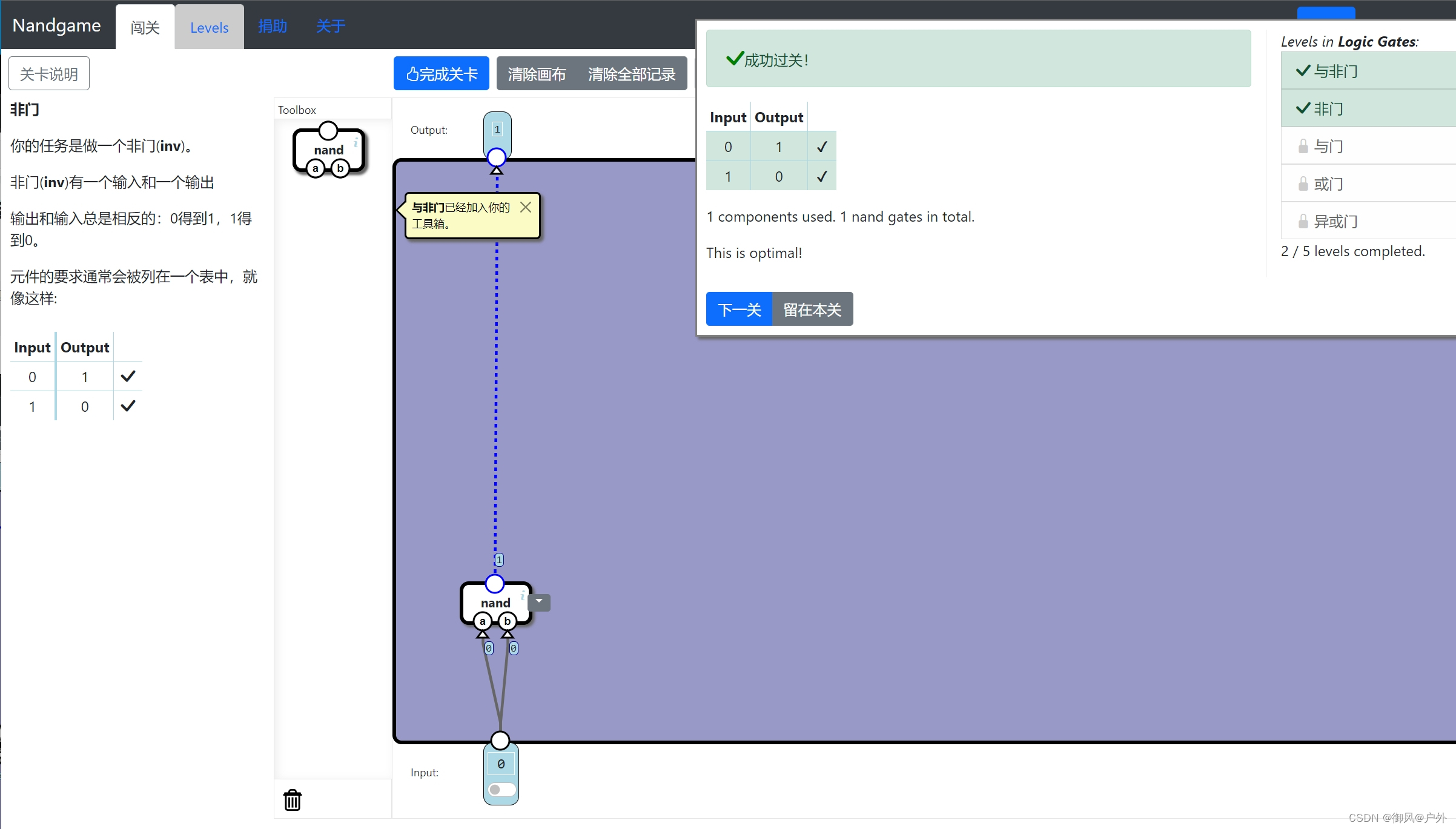This screenshot has width=1456, height=829.
Task: Toggle the Input switch on
Action: click(501, 790)
